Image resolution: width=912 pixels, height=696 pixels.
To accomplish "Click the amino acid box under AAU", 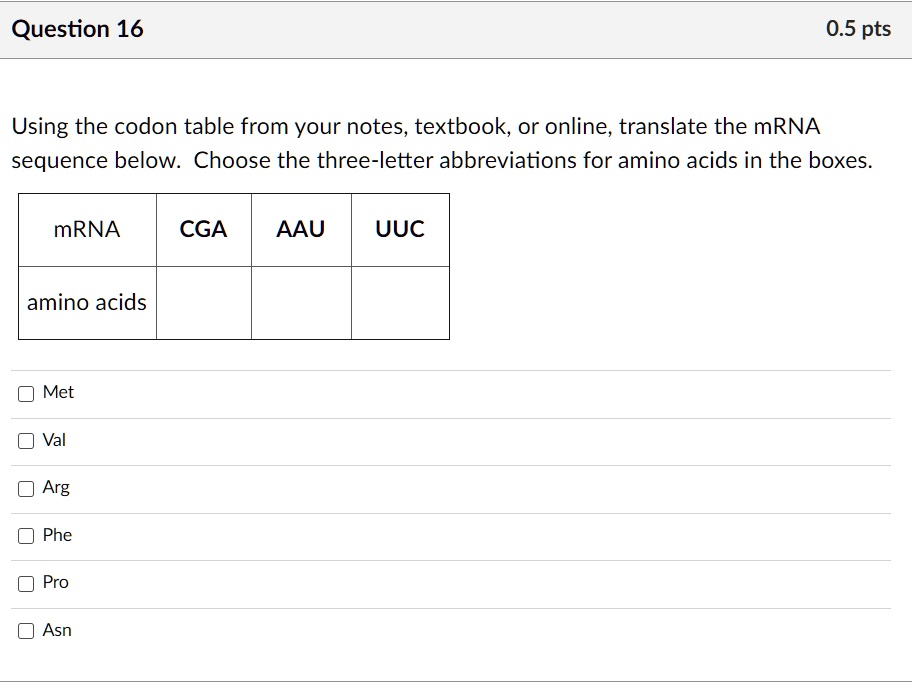I will tap(301, 302).
